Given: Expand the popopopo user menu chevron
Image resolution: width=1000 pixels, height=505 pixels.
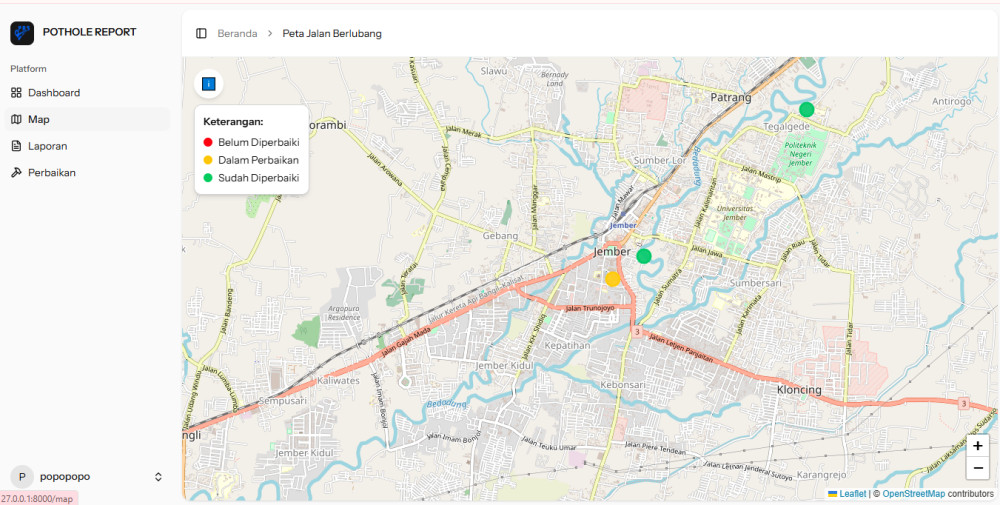Looking at the screenshot, I should click(x=158, y=477).
